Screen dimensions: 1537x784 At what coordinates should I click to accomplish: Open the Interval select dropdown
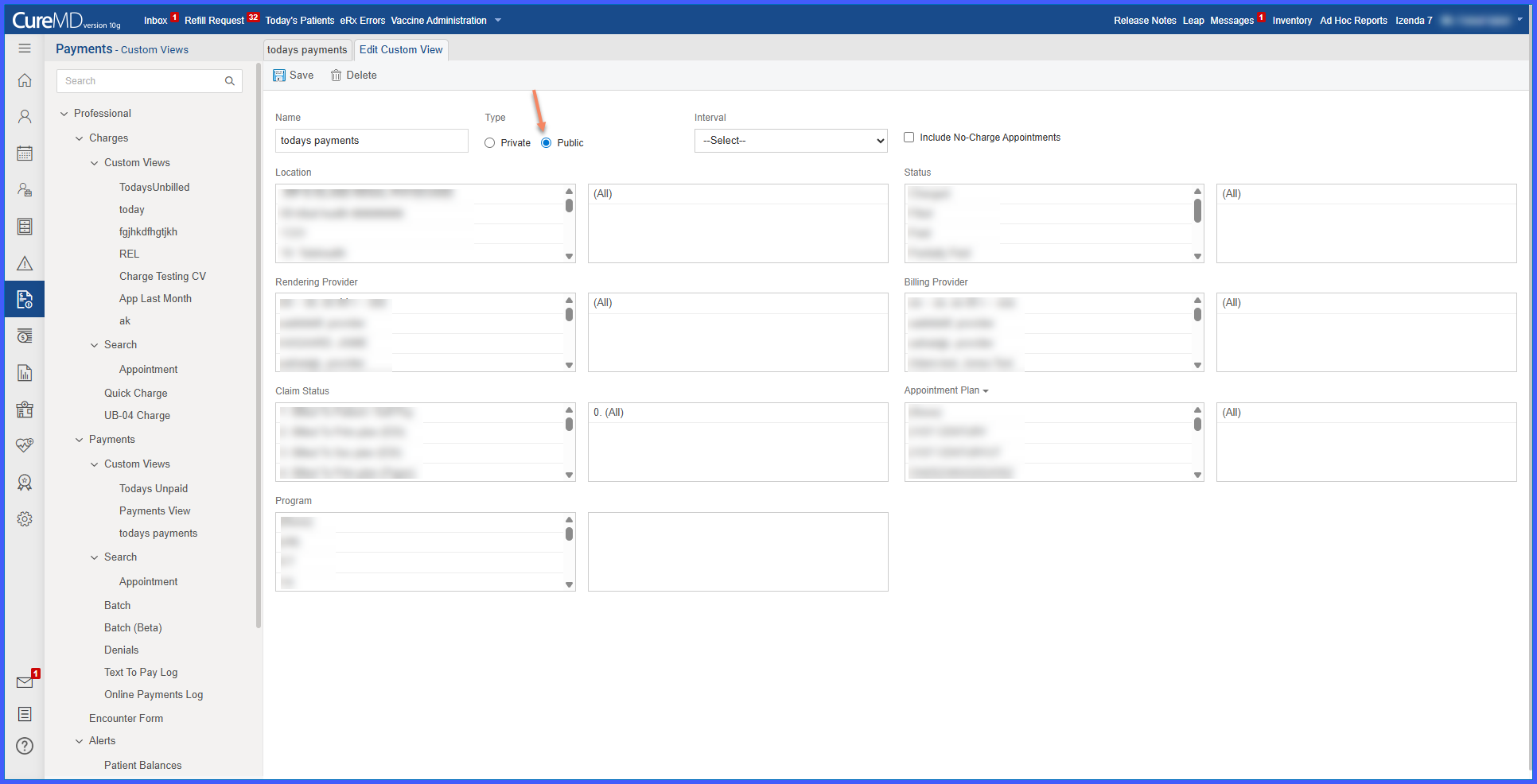[x=791, y=141]
